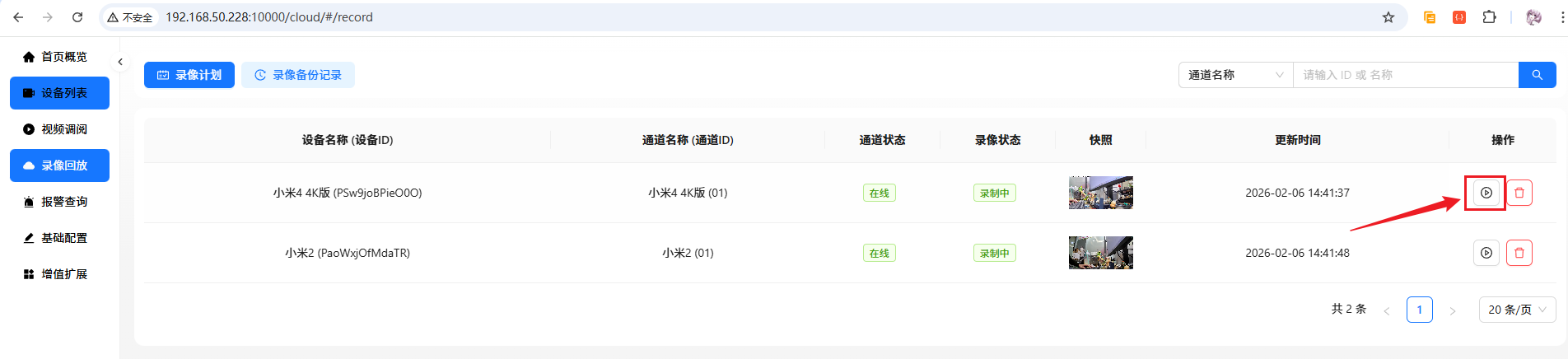The height and width of the screenshot is (359, 1568).
Task: Open snapshot thumbnail for 小米4 4K版
Action: click(x=1100, y=193)
